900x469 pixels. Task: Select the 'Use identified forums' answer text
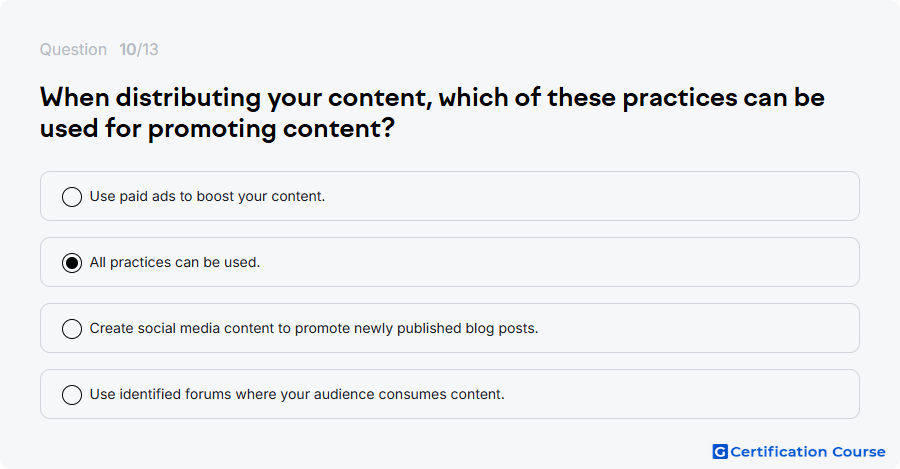pyautogui.click(x=297, y=394)
